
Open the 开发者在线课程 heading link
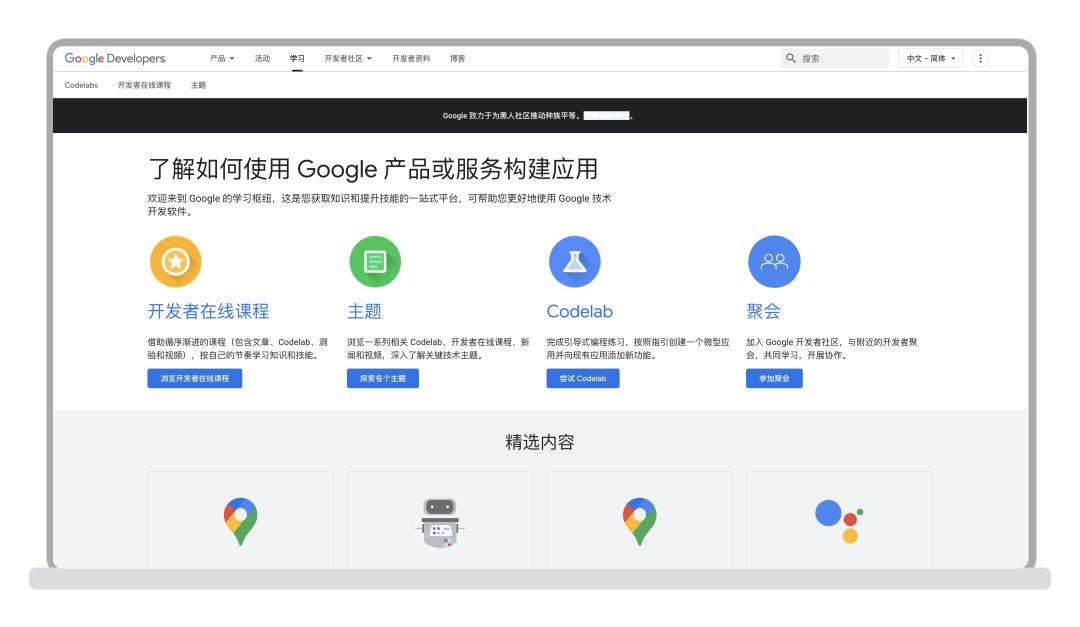point(208,311)
